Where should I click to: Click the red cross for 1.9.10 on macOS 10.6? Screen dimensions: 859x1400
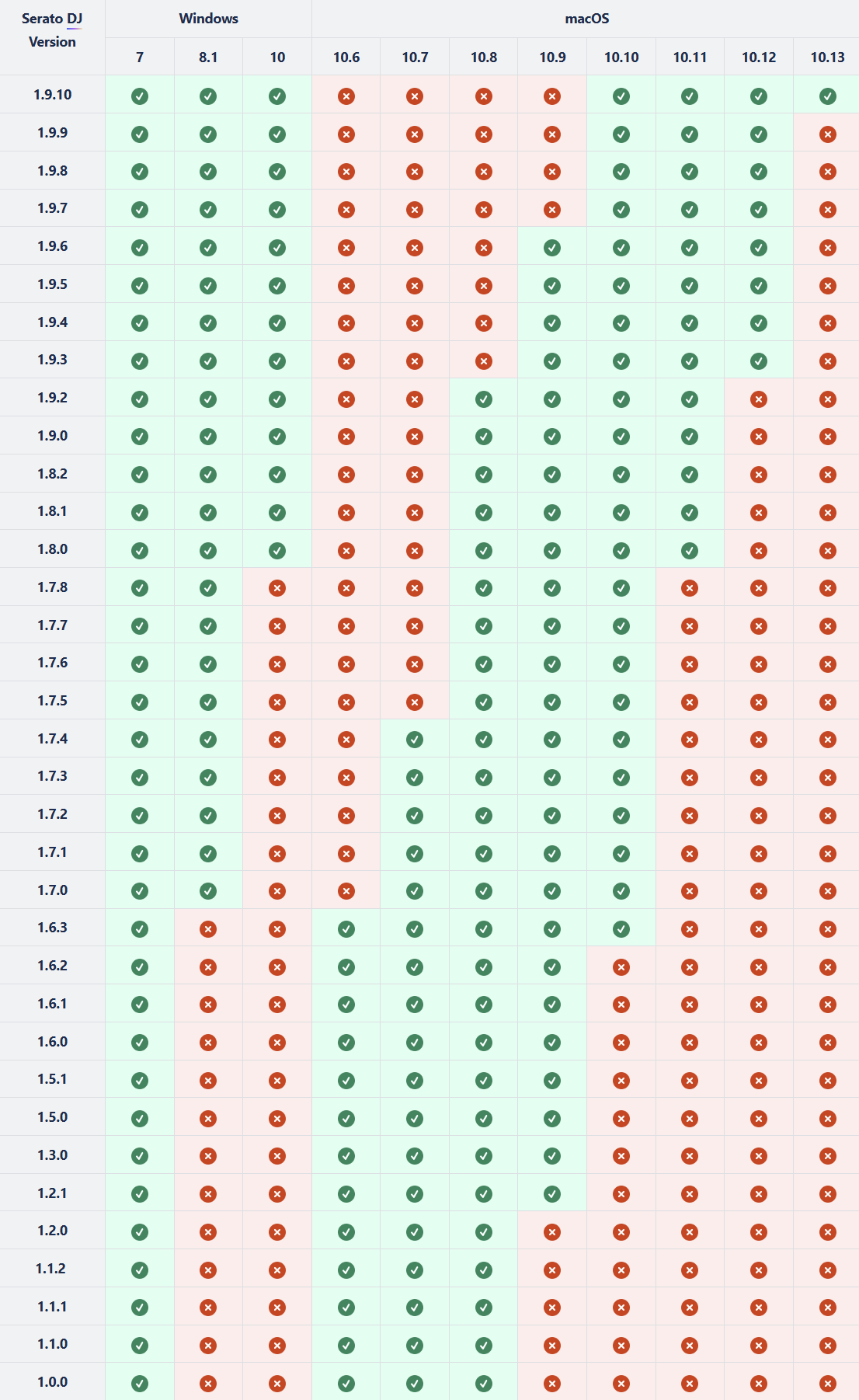346,96
